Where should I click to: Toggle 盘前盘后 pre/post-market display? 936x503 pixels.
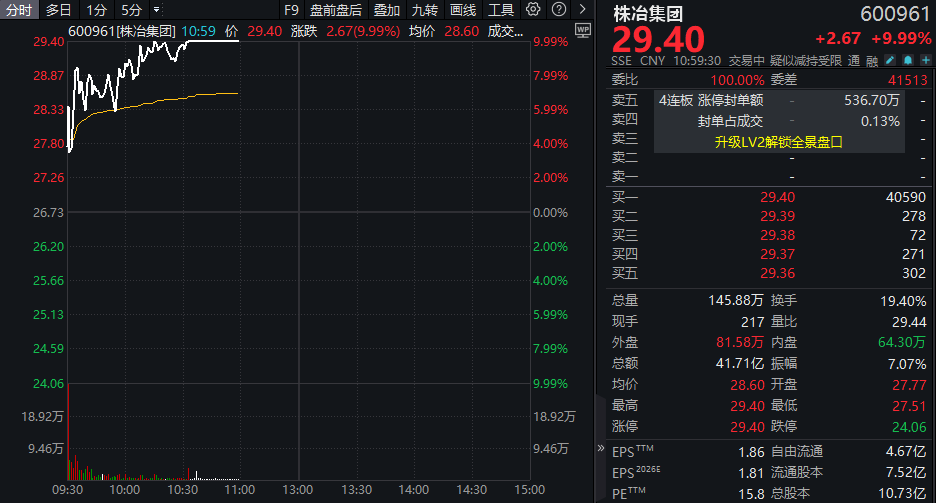click(x=336, y=10)
